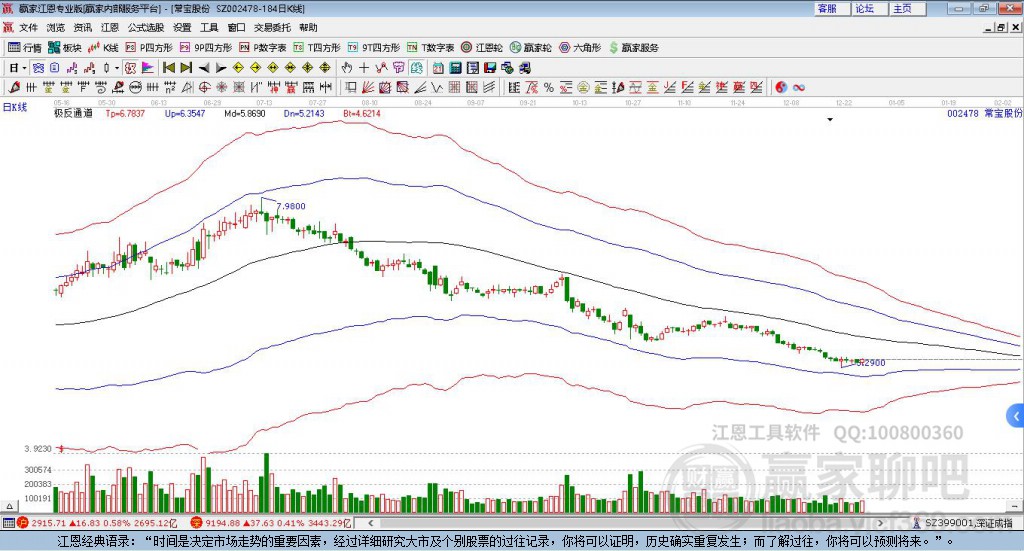Click the 主页 homepage button

[908, 8]
